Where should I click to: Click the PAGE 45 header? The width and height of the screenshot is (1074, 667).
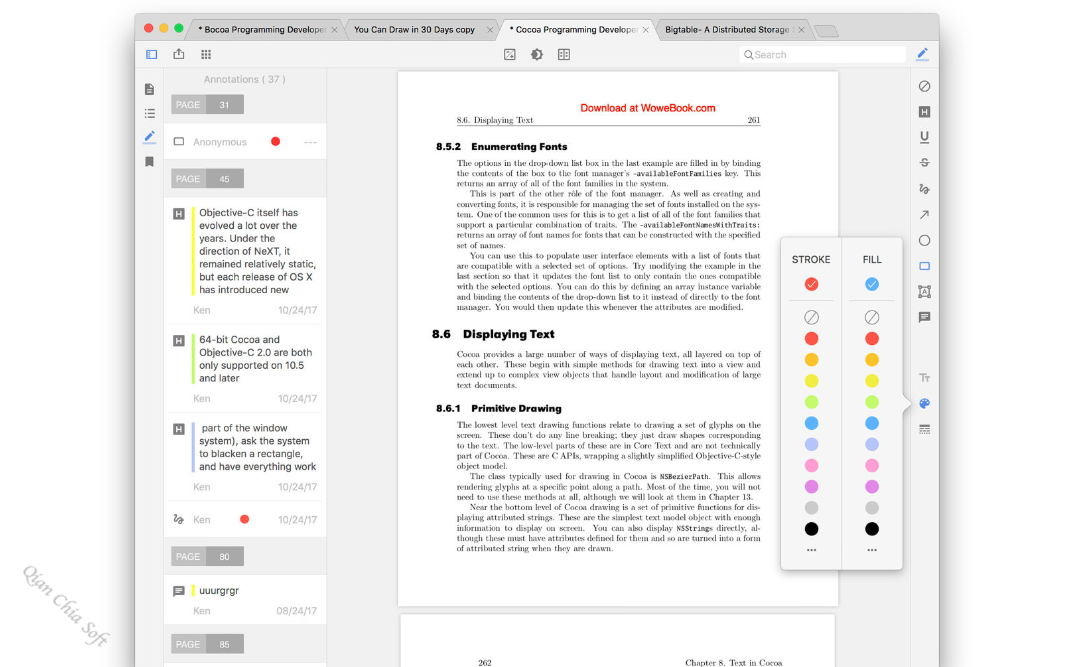tap(208, 179)
